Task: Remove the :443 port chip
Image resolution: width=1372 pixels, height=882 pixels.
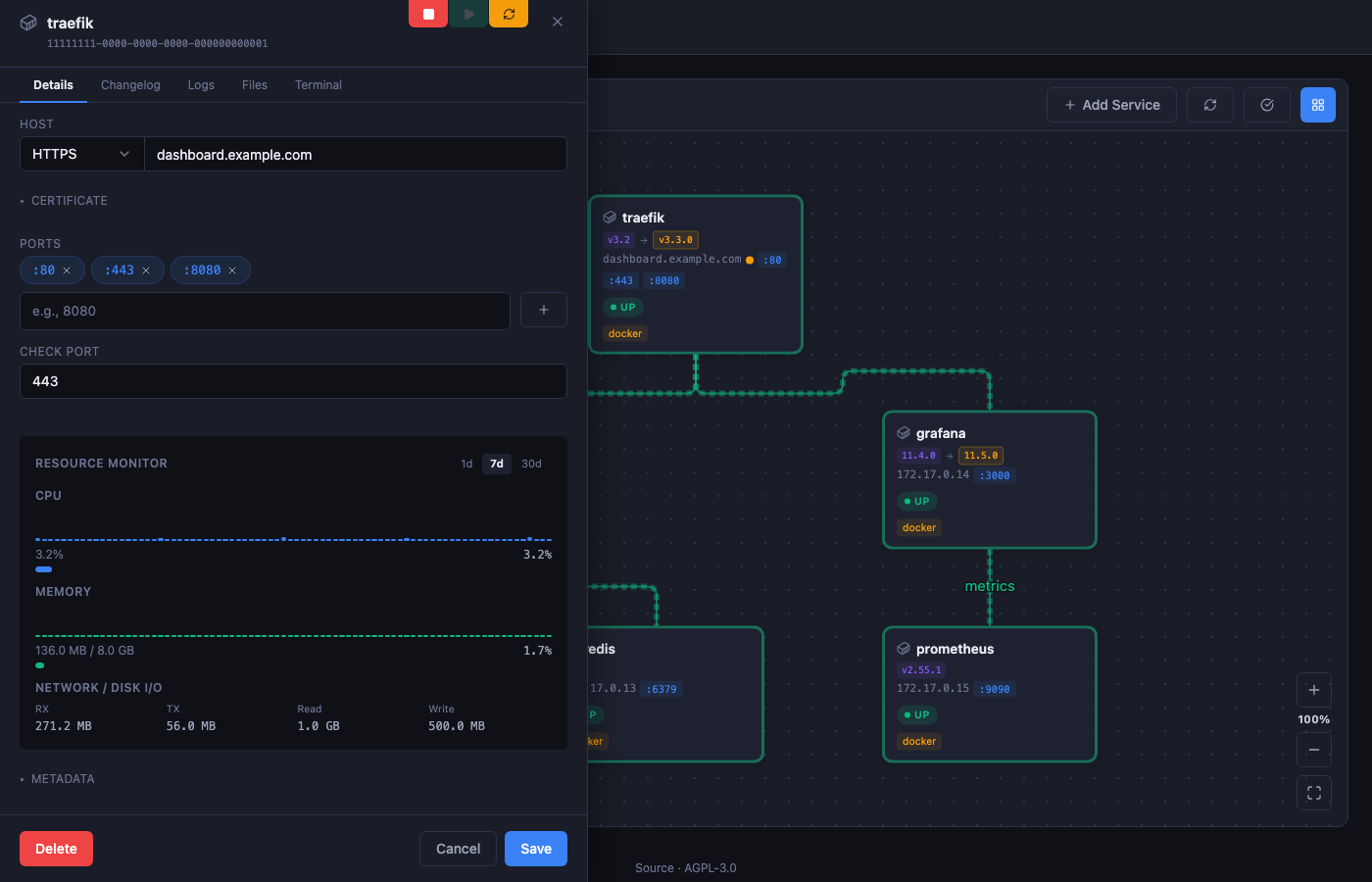Action: 146,270
